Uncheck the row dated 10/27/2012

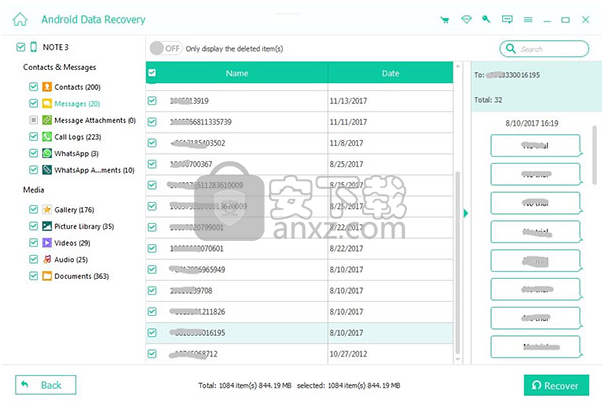(x=152, y=354)
